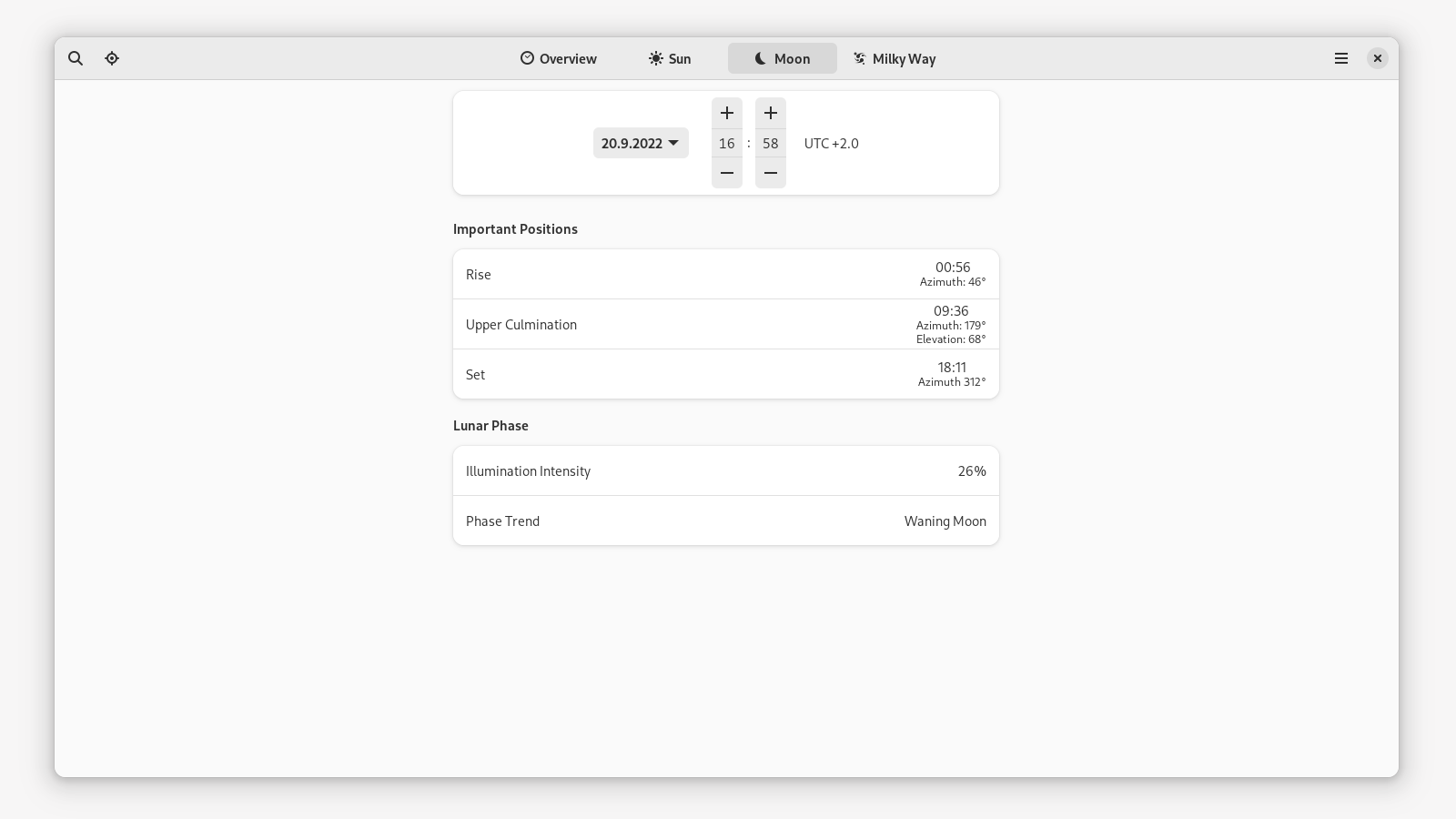Click the detect current location icon
This screenshot has width=1456, height=819.
coord(112,58)
